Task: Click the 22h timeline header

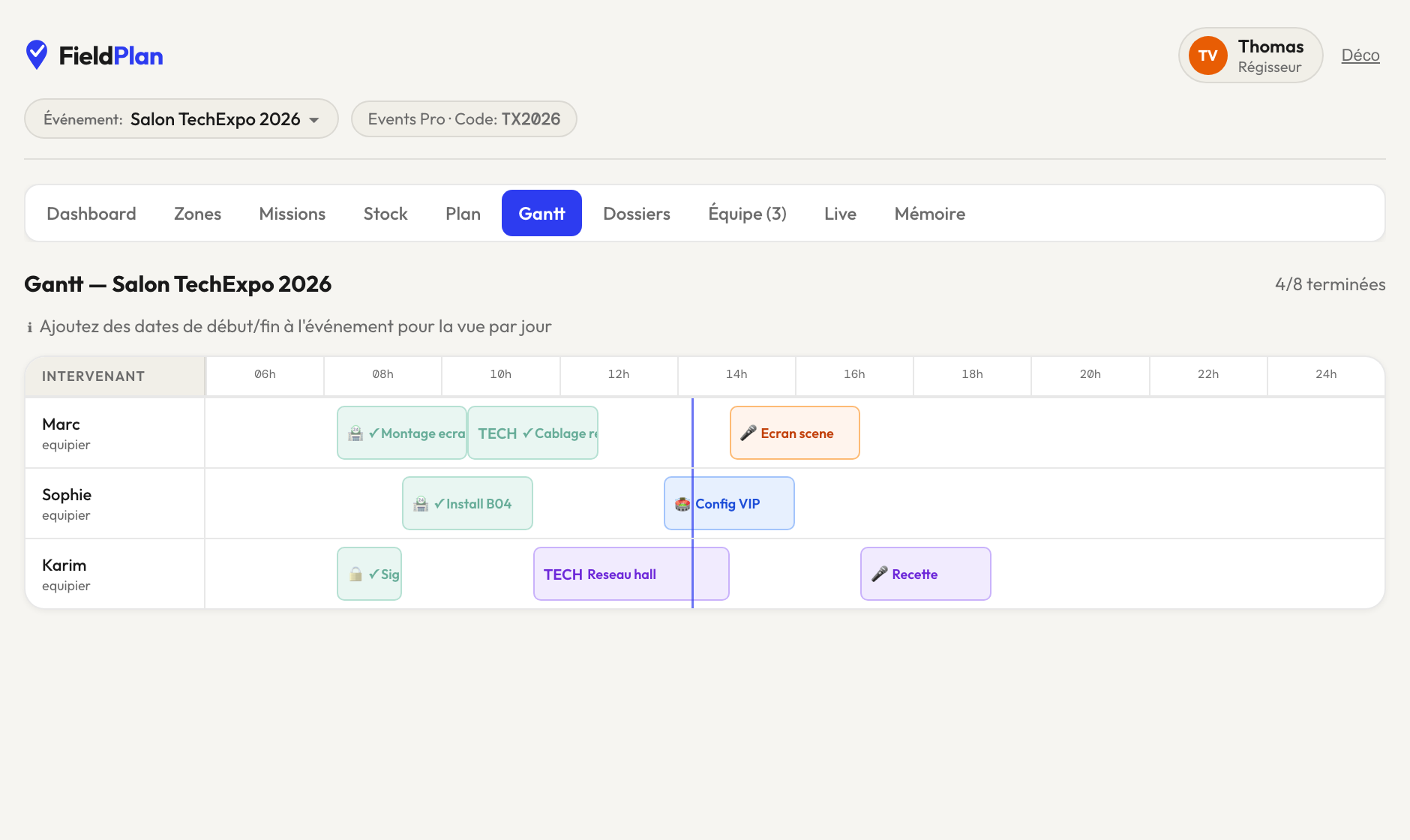Action: coord(1208,374)
